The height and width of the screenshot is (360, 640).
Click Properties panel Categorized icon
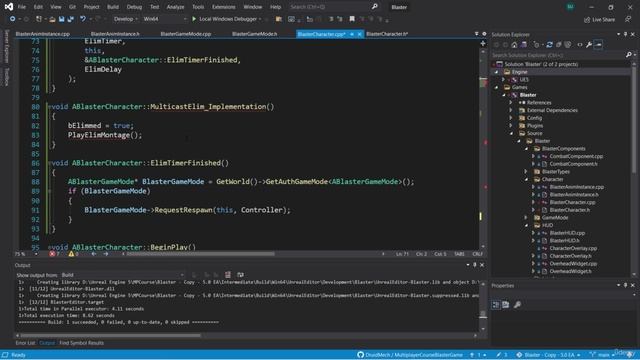[x=496, y=304]
